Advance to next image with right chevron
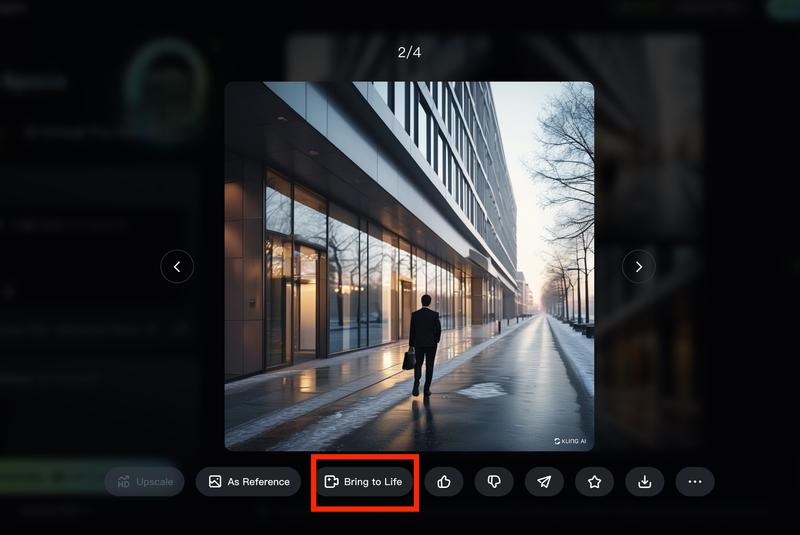The image size is (800, 535). pos(639,266)
